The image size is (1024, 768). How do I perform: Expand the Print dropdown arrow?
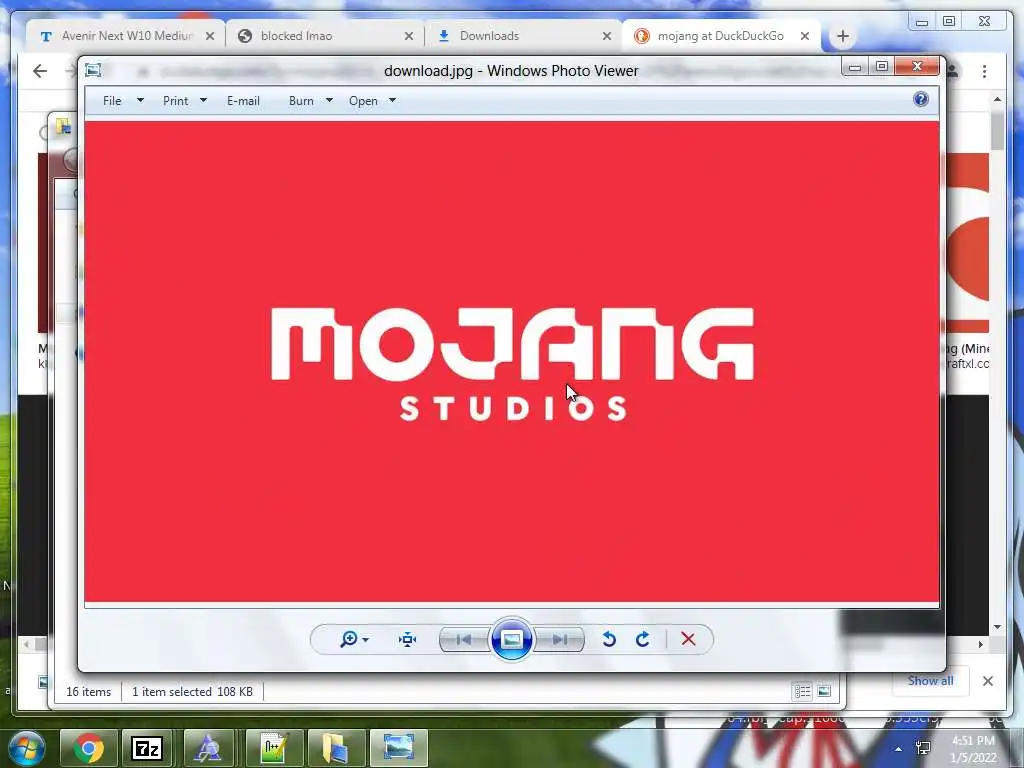203,100
